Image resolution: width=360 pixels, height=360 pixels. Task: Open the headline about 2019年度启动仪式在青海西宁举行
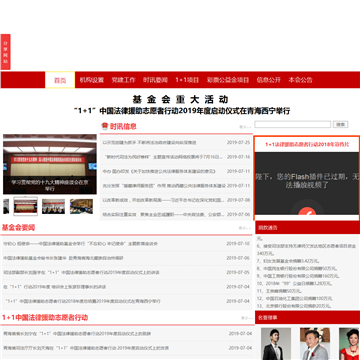(182, 111)
